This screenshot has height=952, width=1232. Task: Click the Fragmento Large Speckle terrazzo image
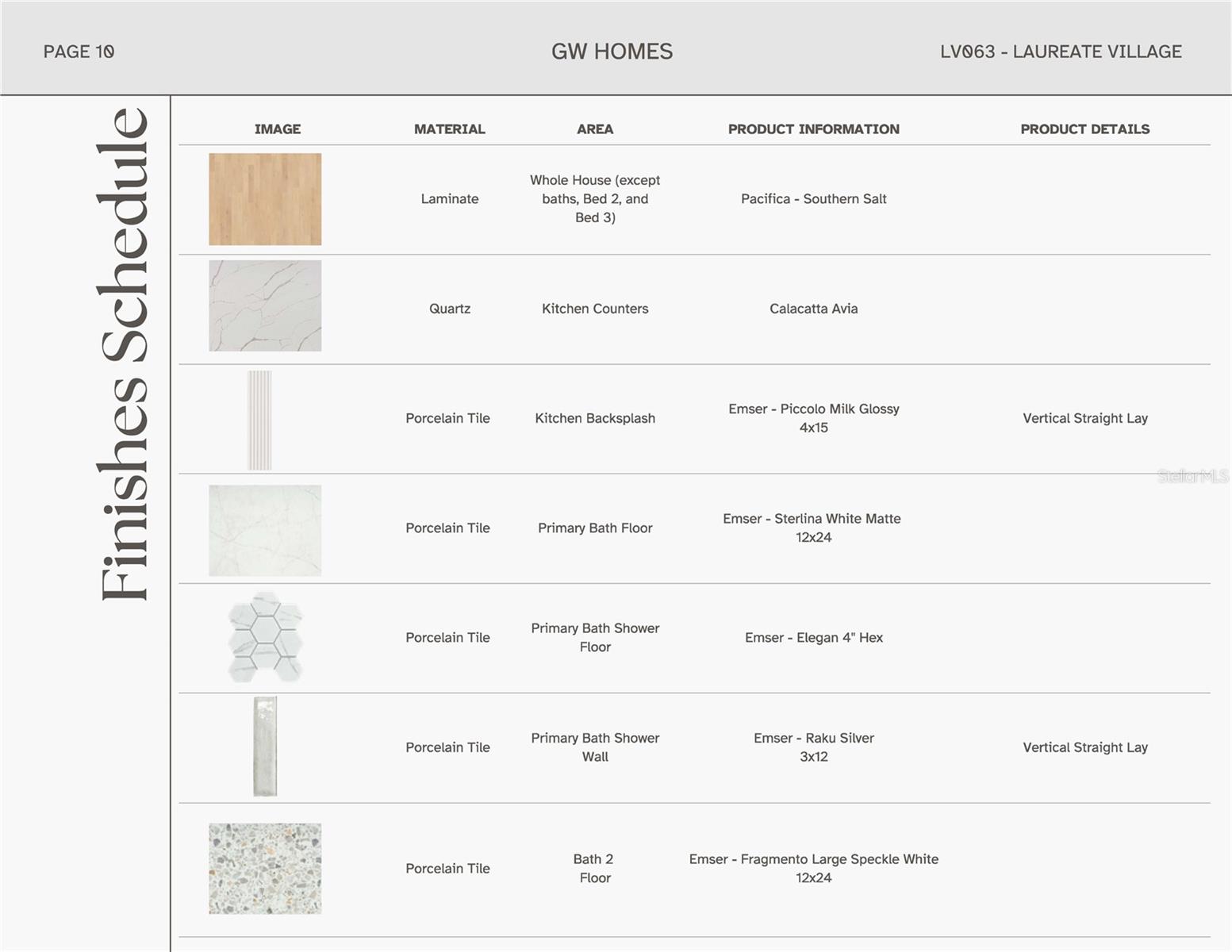click(265, 868)
